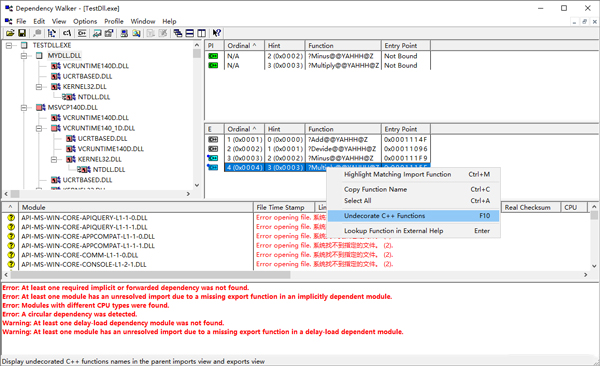Click the Auto Expand tree toolbar icon
Screen dimensions: 600x366
coord(52,33)
